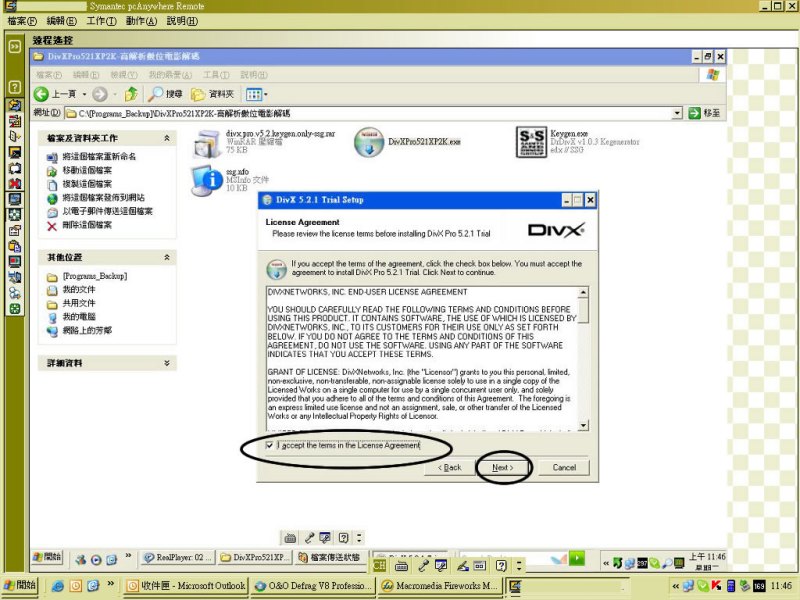Select DivXPro521XP2K.exe file icon
The width and height of the screenshot is (800, 600).
[368, 142]
